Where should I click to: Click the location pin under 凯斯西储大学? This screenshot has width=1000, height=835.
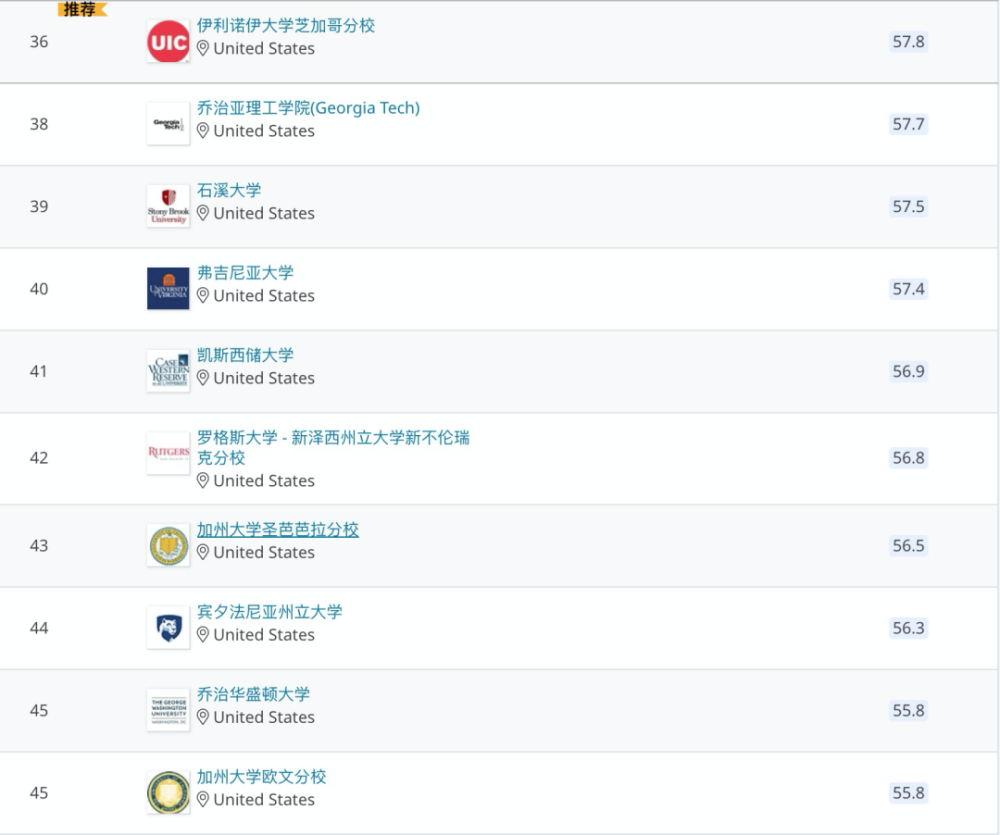(203, 378)
